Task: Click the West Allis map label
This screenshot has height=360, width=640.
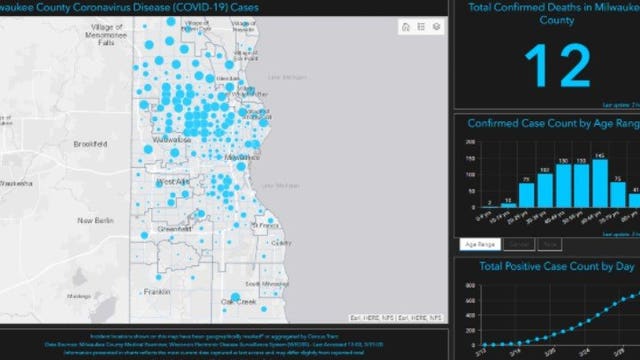Action: coord(173,182)
